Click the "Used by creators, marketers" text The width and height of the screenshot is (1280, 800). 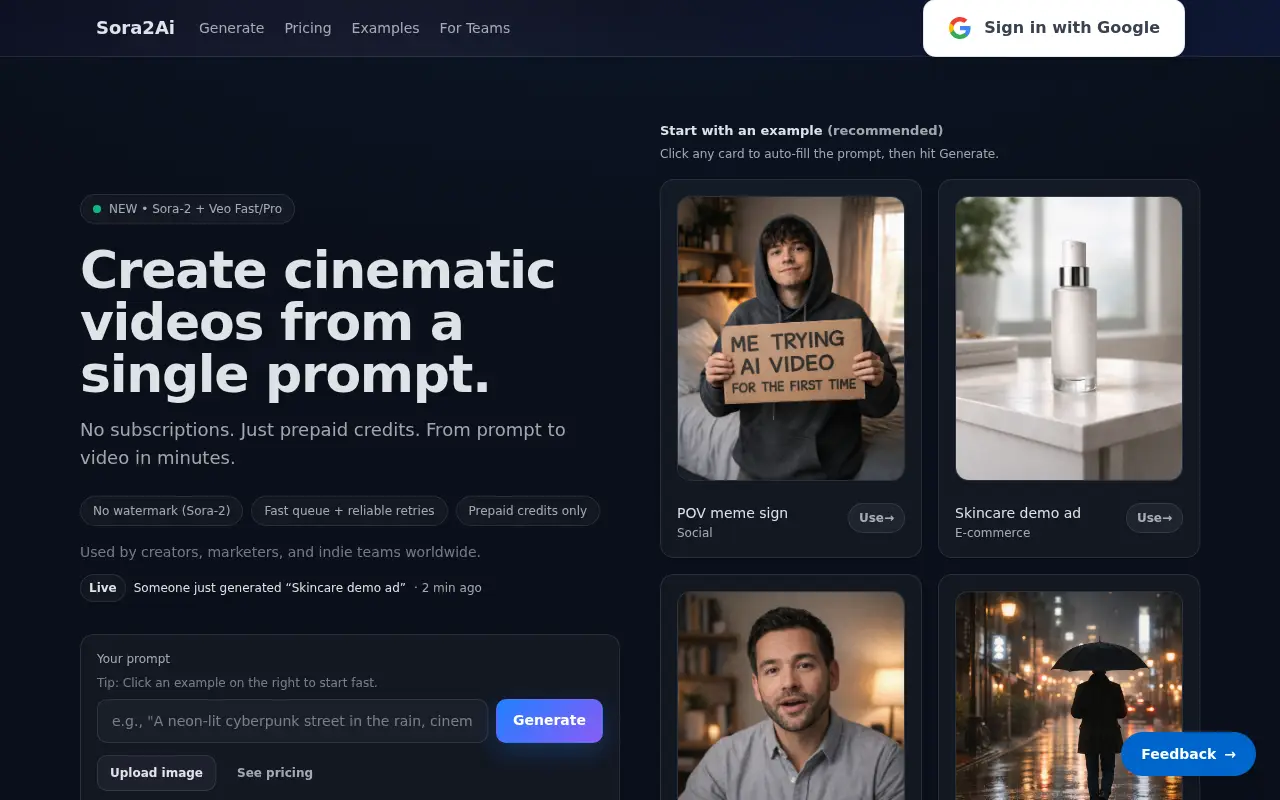280,552
